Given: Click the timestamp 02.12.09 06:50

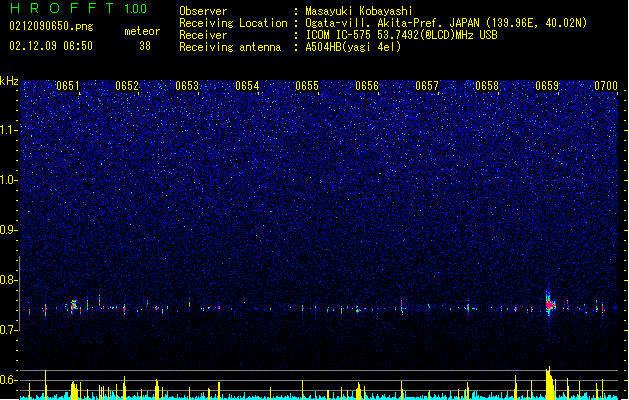Looking at the screenshot, I should (x=51, y=46).
